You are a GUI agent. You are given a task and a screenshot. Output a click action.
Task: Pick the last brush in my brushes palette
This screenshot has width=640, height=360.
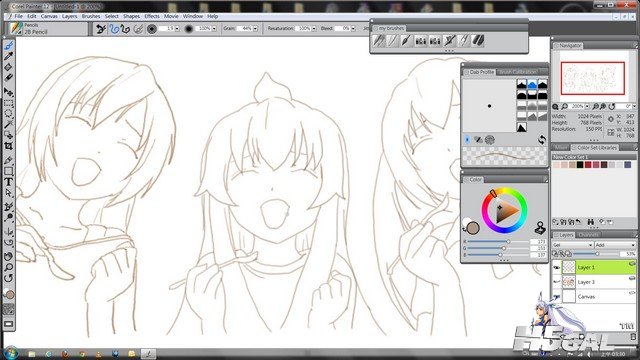(478, 40)
